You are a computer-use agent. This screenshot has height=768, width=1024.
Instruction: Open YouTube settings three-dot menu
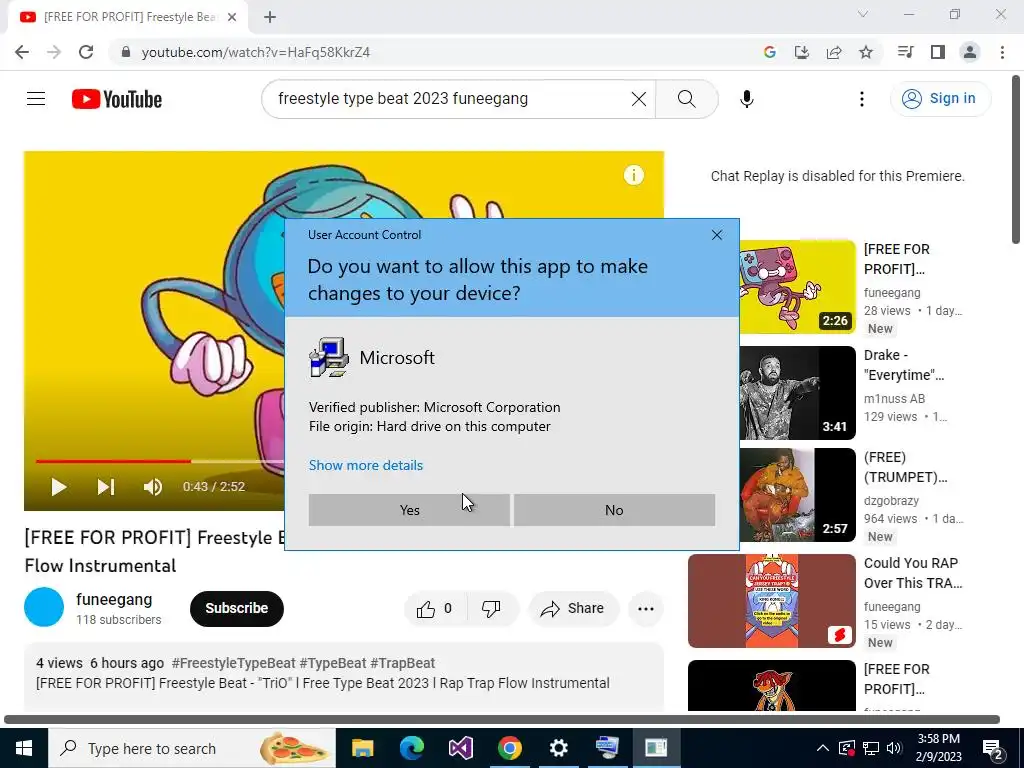[x=861, y=99]
